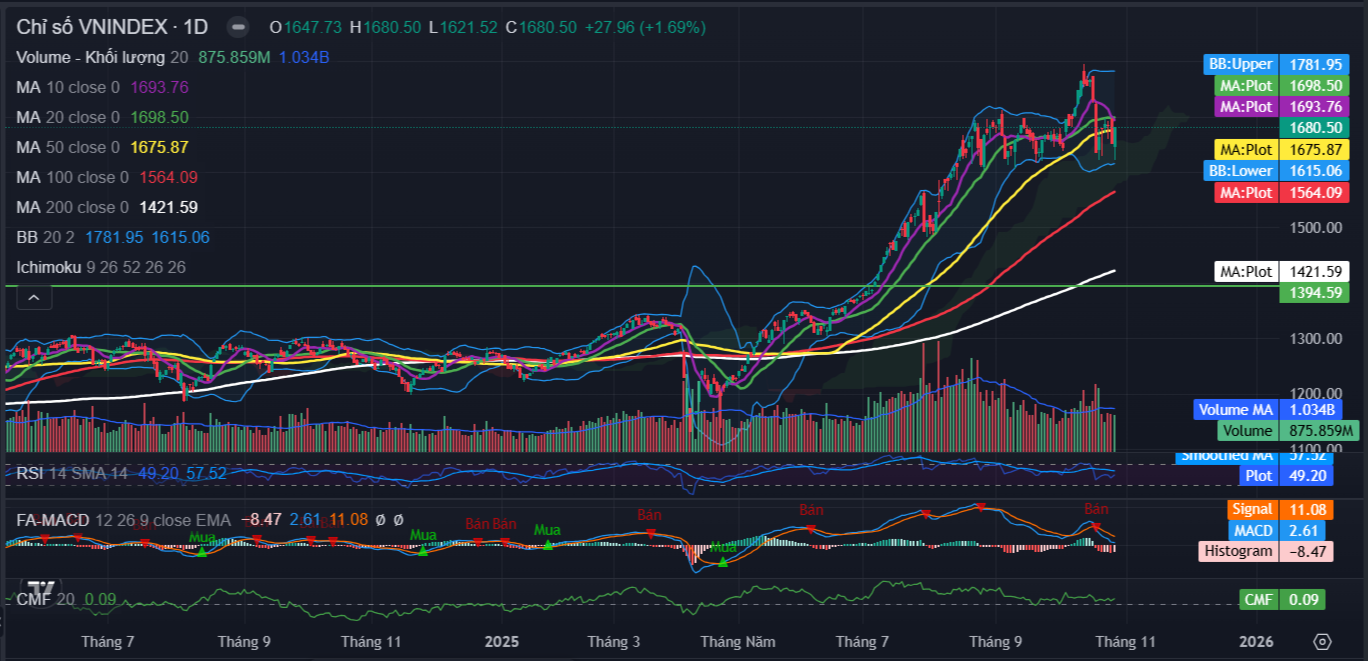Screen dimensions: 1368x661
Task: Select the Ichimoku 9 26 52 indicator legend
Action: point(100,267)
